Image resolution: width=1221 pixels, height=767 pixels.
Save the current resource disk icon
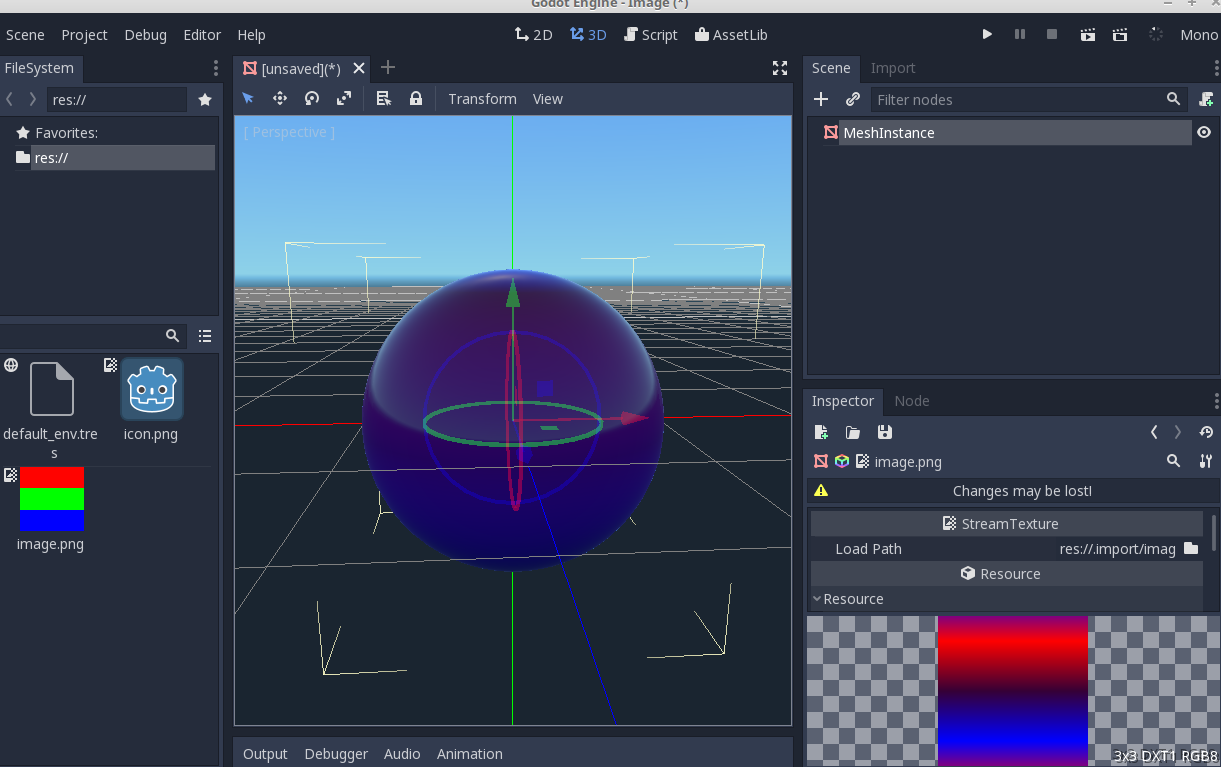coord(884,432)
